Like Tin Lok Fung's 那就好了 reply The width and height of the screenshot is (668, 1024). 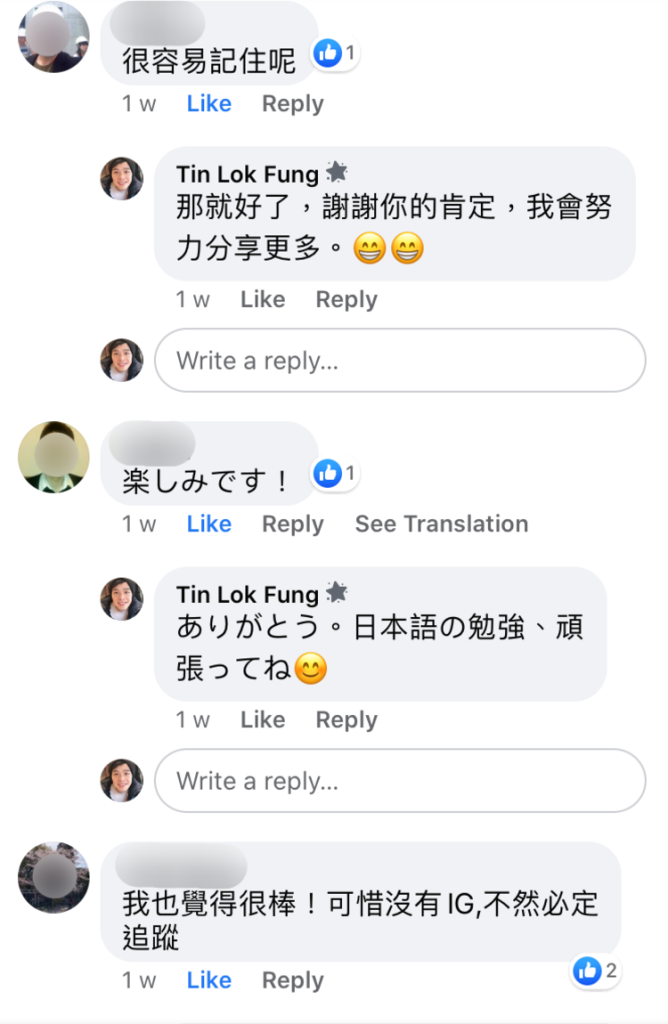pyautogui.click(x=262, y=300)
